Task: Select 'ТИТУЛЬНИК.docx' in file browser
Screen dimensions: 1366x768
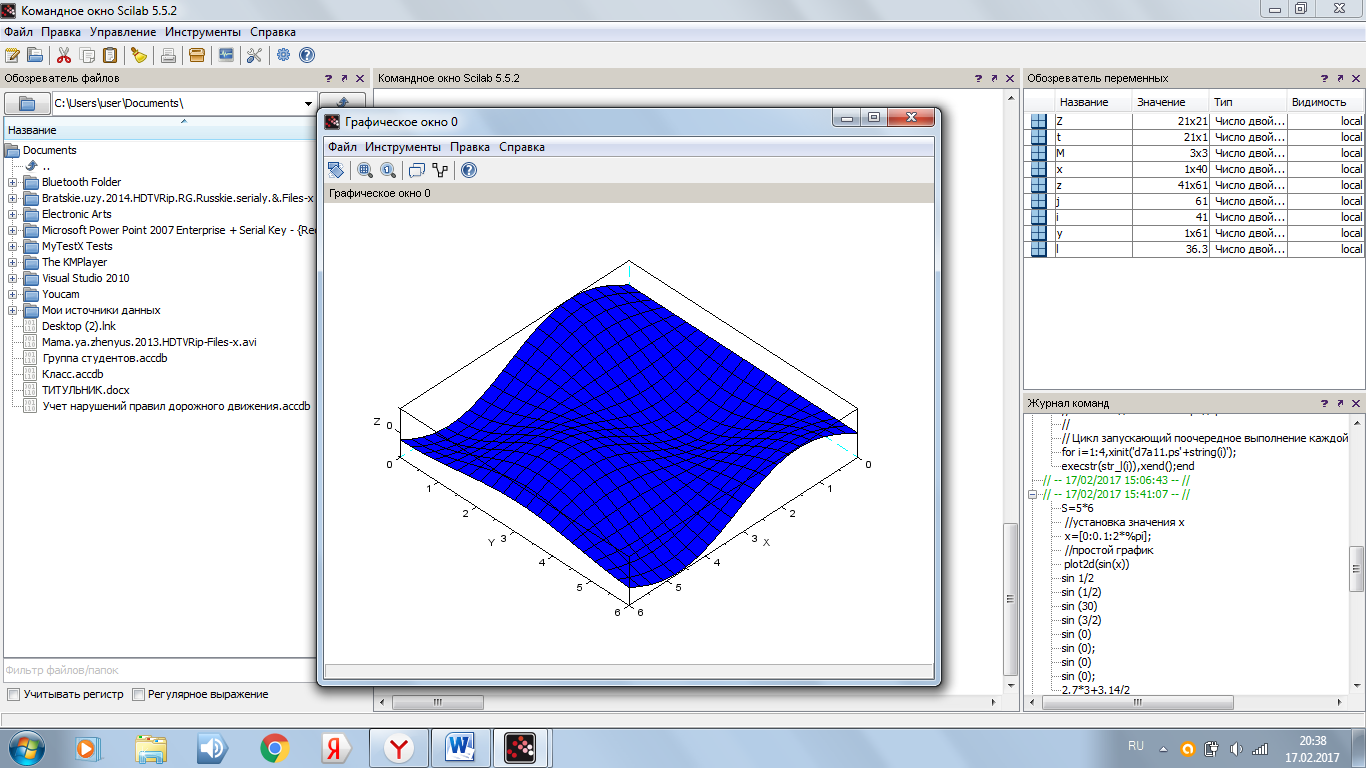Action: coord(85,390)
